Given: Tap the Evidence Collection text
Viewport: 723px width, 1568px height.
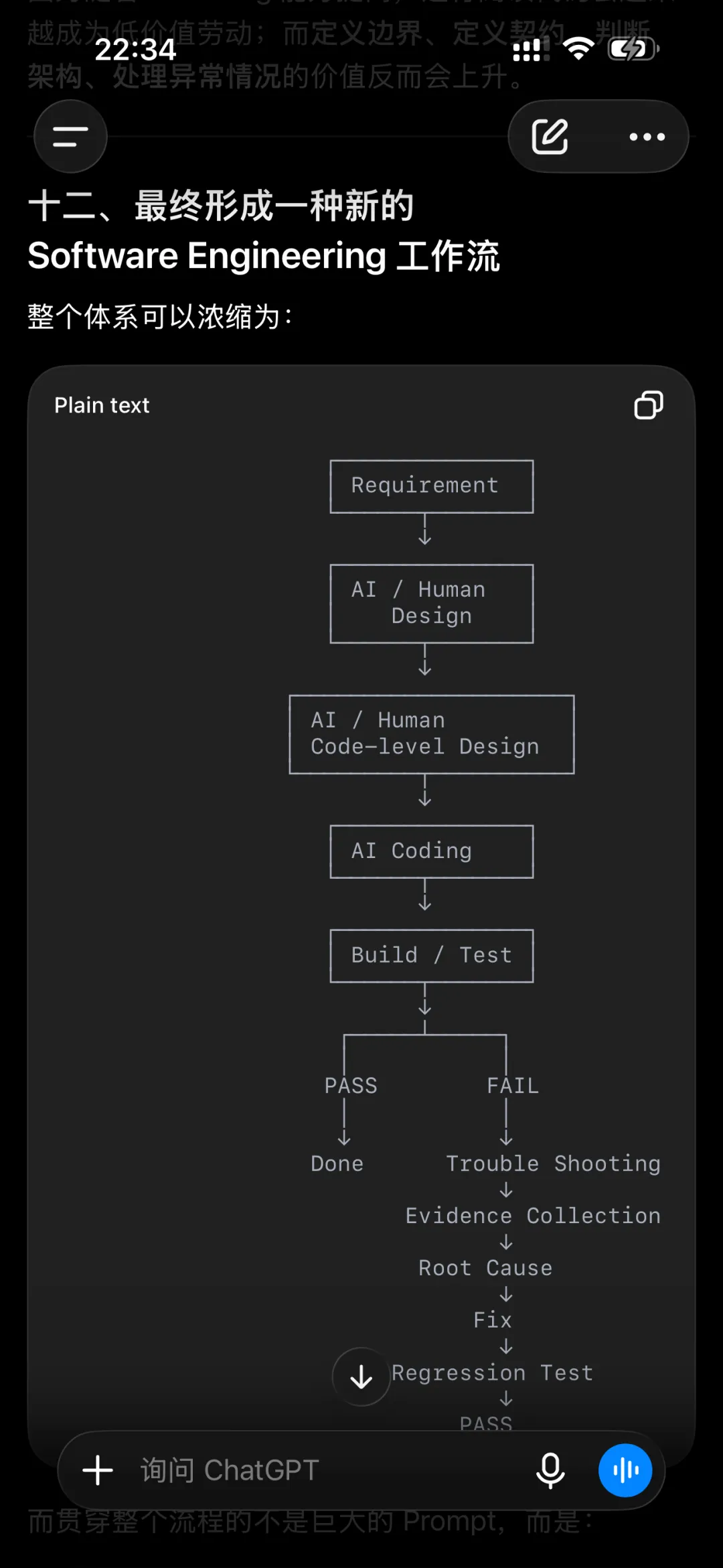Looking at the screenshot, I should click(x=533, y=1216).
